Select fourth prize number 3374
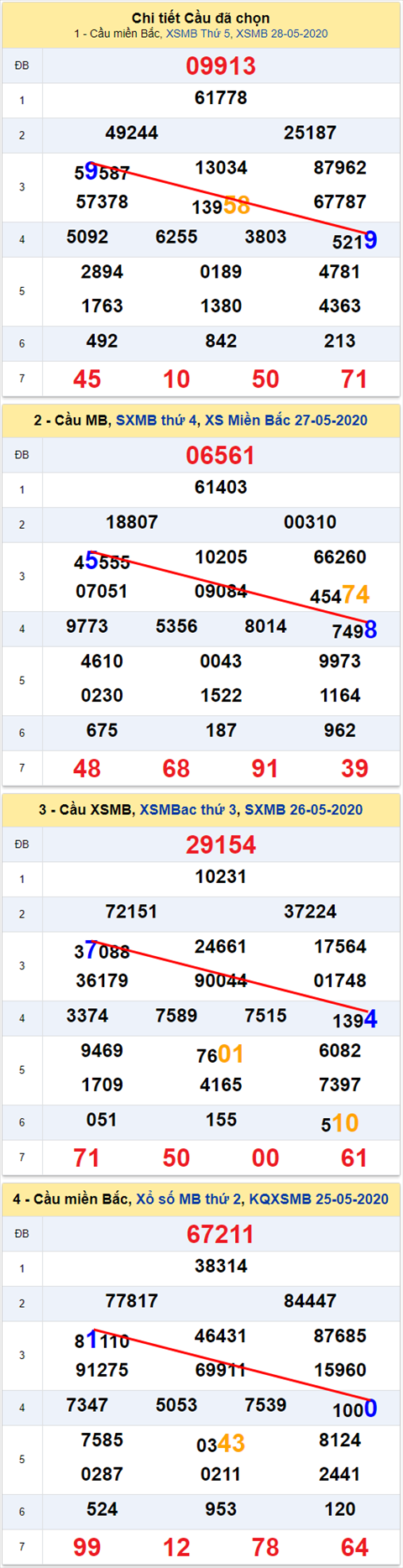 tap(87, 1016)
